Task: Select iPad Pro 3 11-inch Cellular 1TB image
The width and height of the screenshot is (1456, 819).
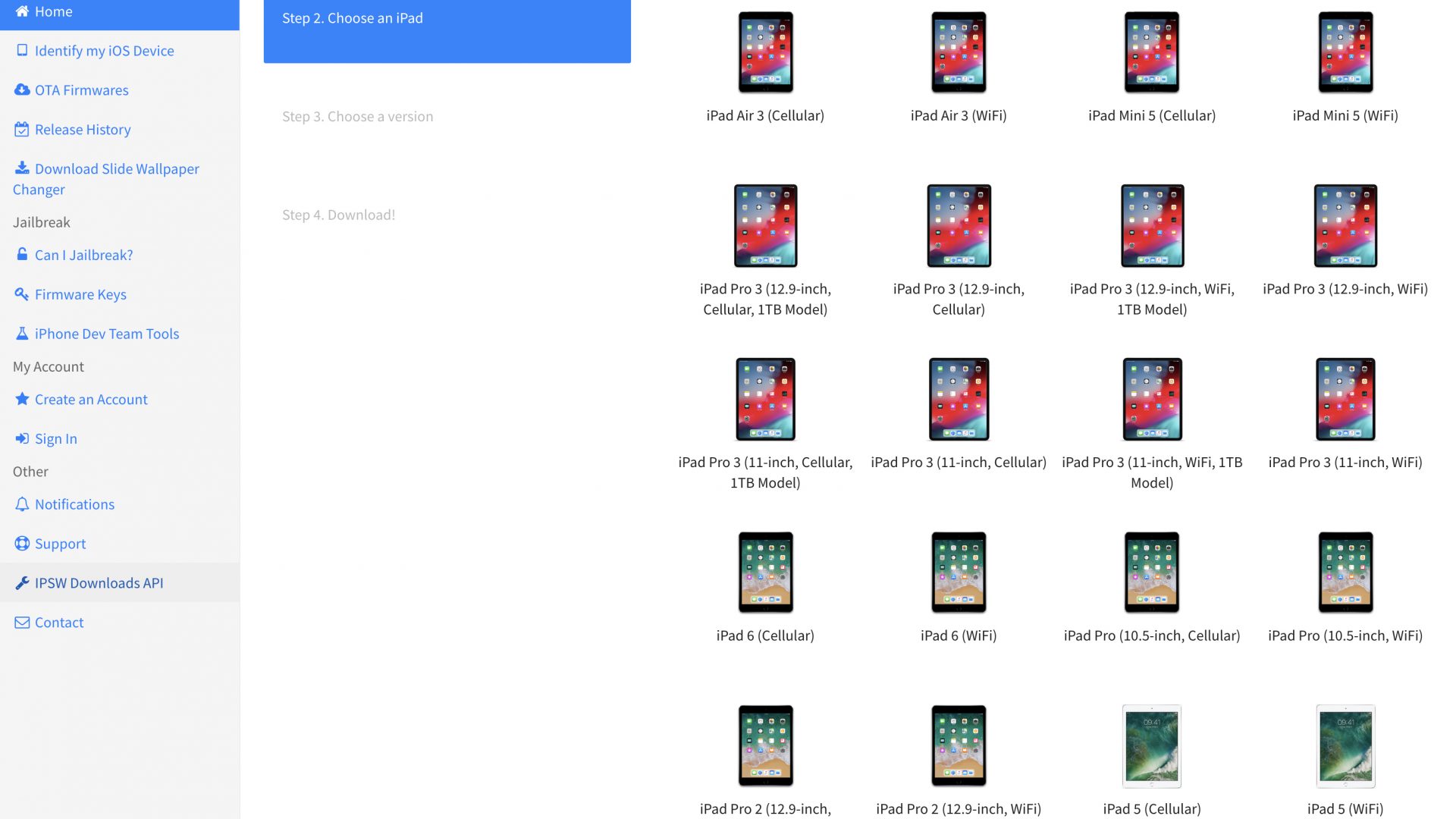Action: [765, 400]
